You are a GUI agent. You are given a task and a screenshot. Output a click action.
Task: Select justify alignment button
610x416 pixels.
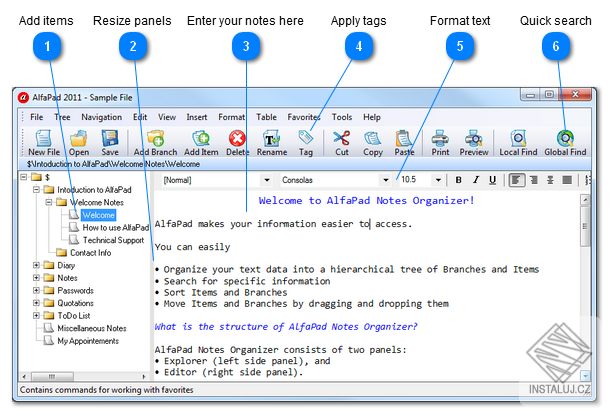click(x=567, y=180)
